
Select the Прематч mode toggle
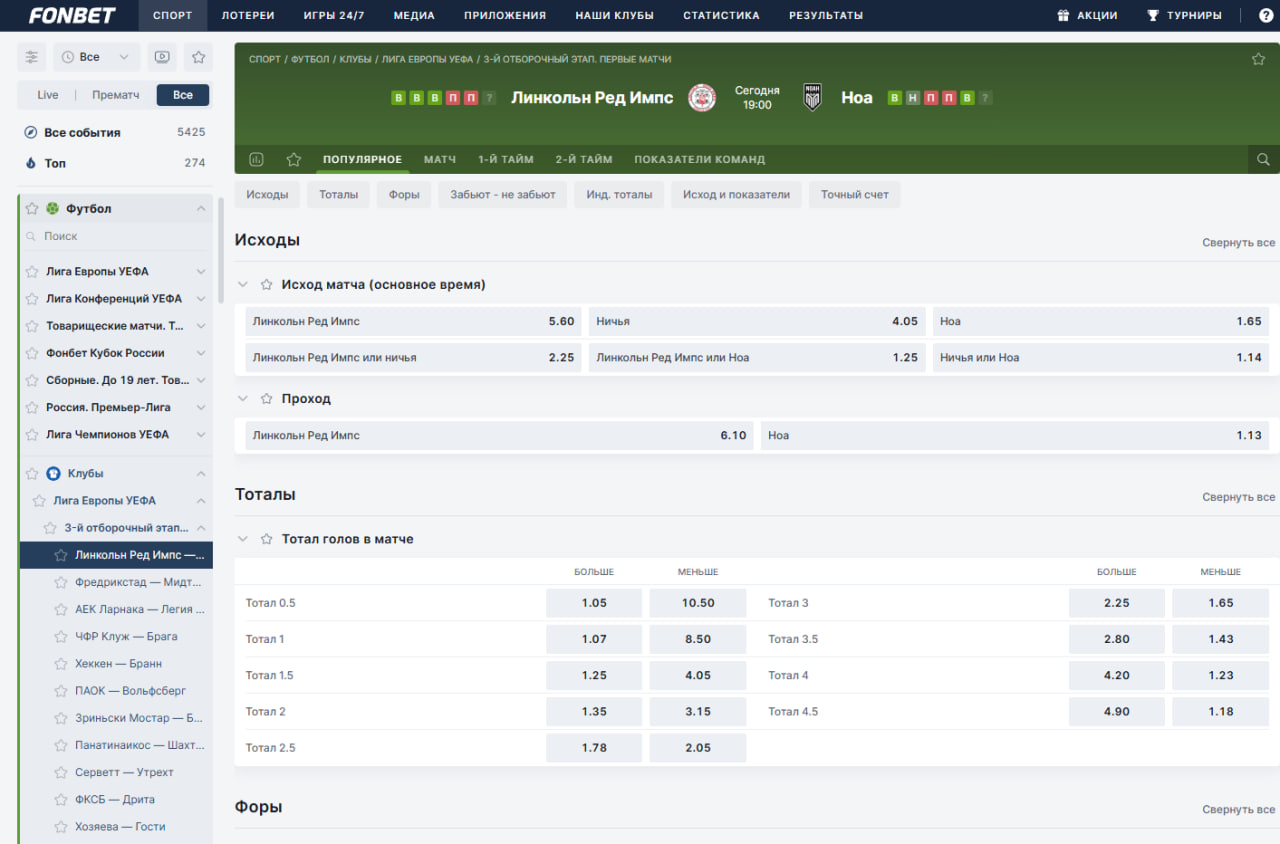116,95
